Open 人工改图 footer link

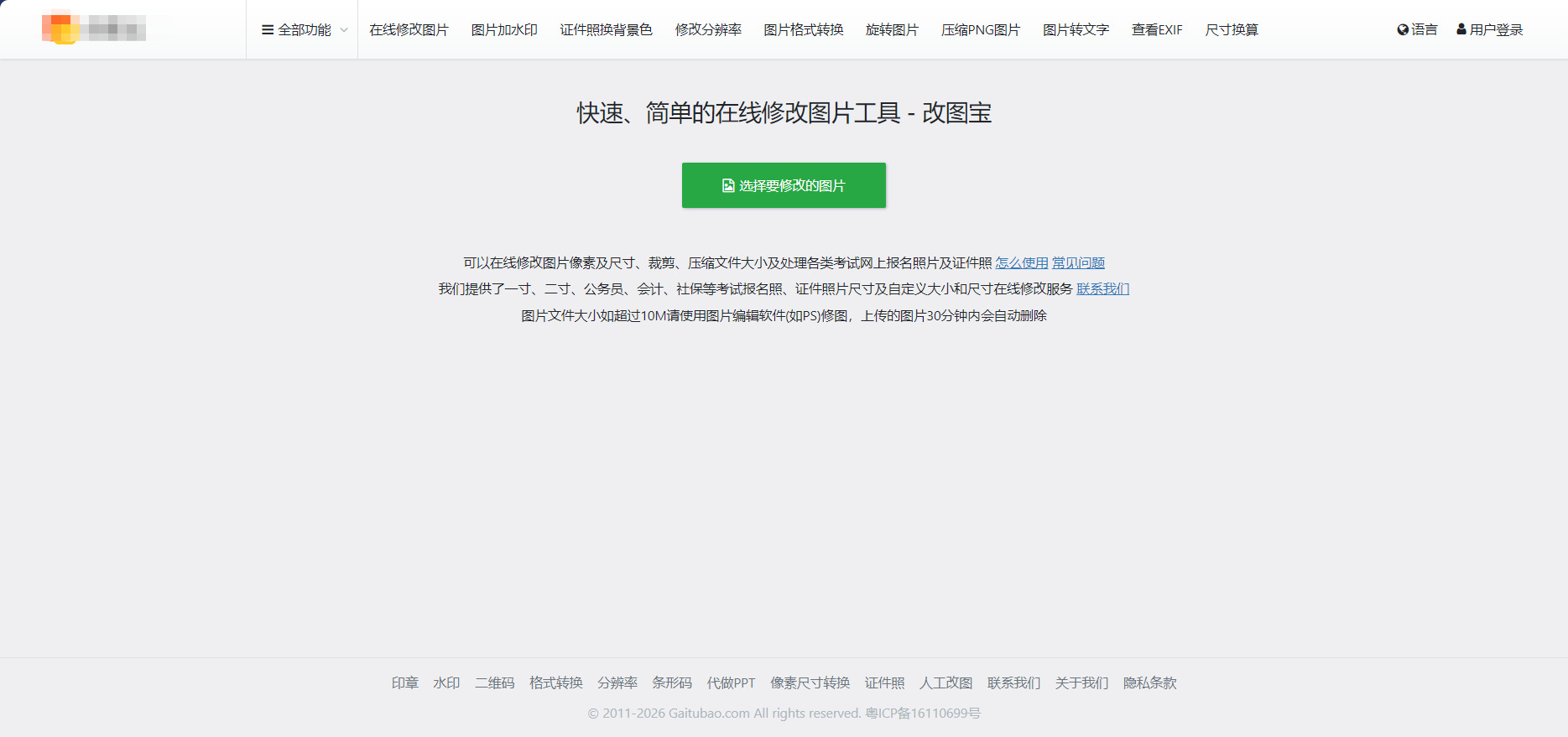click(x=946, y=683)
